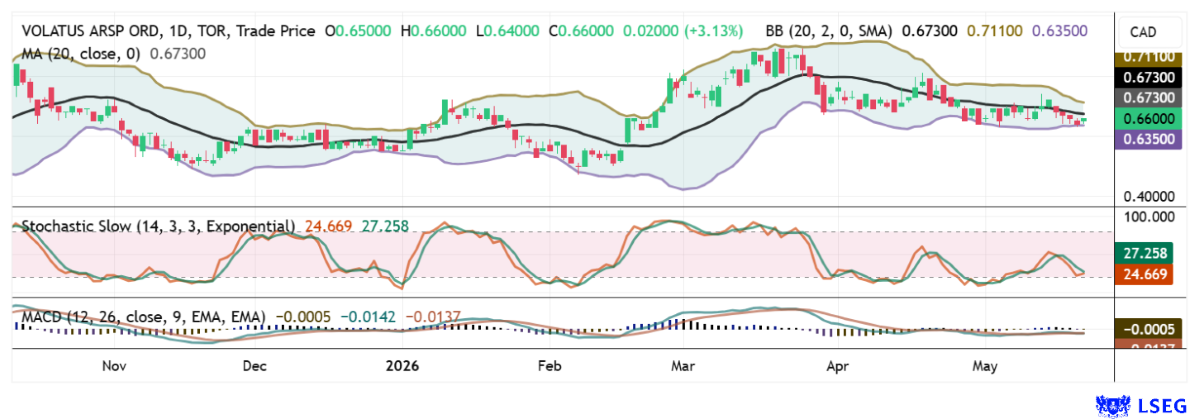This screenshot has height=420, width=1200.
Task: Click the 100.000 stochastic axis label
Action: [1147, 216]
